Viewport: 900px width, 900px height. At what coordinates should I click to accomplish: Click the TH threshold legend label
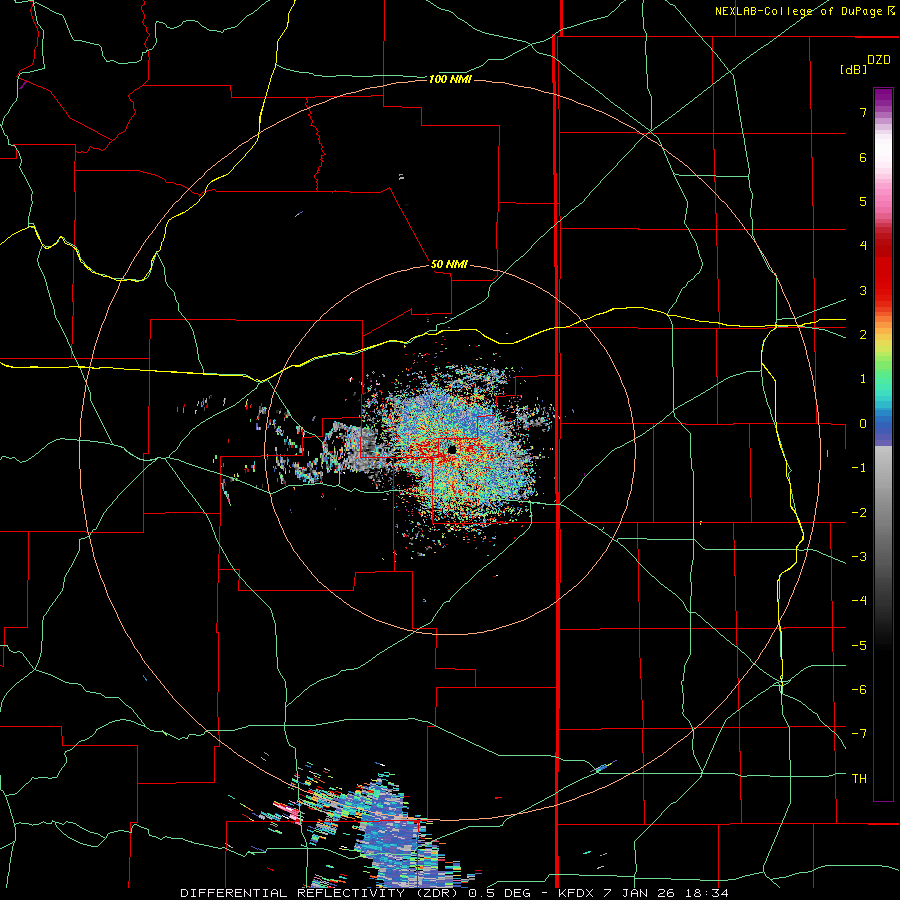pyautogui.click(x=859, y=779)
